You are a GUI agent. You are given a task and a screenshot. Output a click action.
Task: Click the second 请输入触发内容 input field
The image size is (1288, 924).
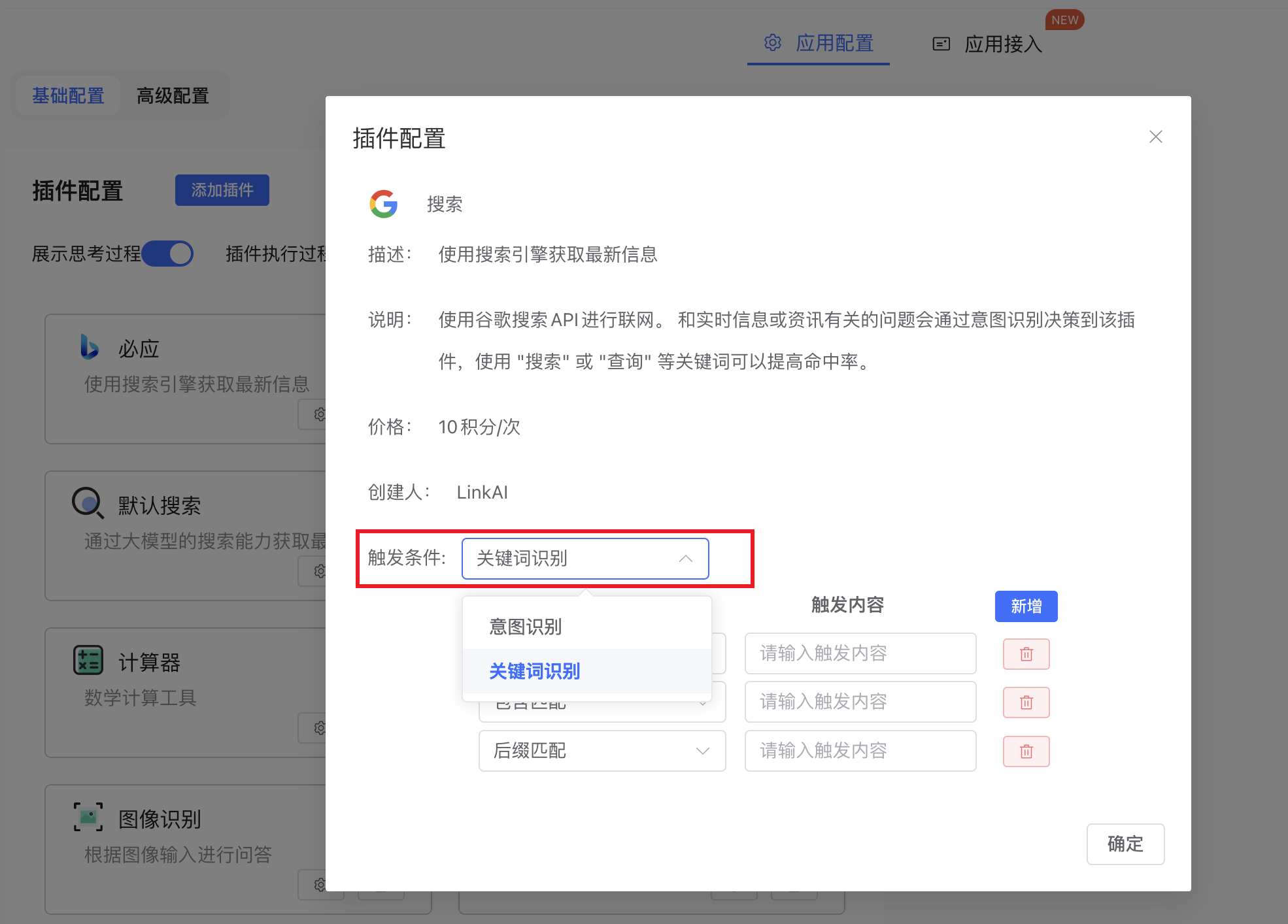pos(860,702)
